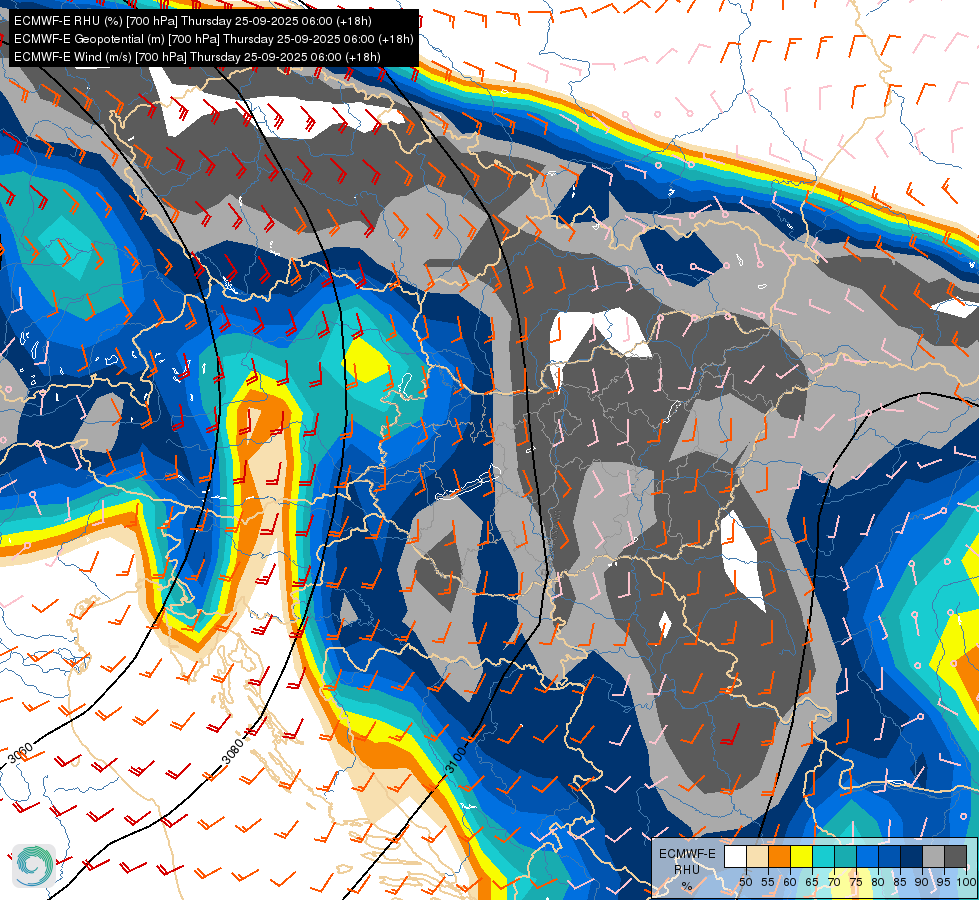Click the legend value 55
The width and height of the screenshot is (979, 900).
coord(768,882)
